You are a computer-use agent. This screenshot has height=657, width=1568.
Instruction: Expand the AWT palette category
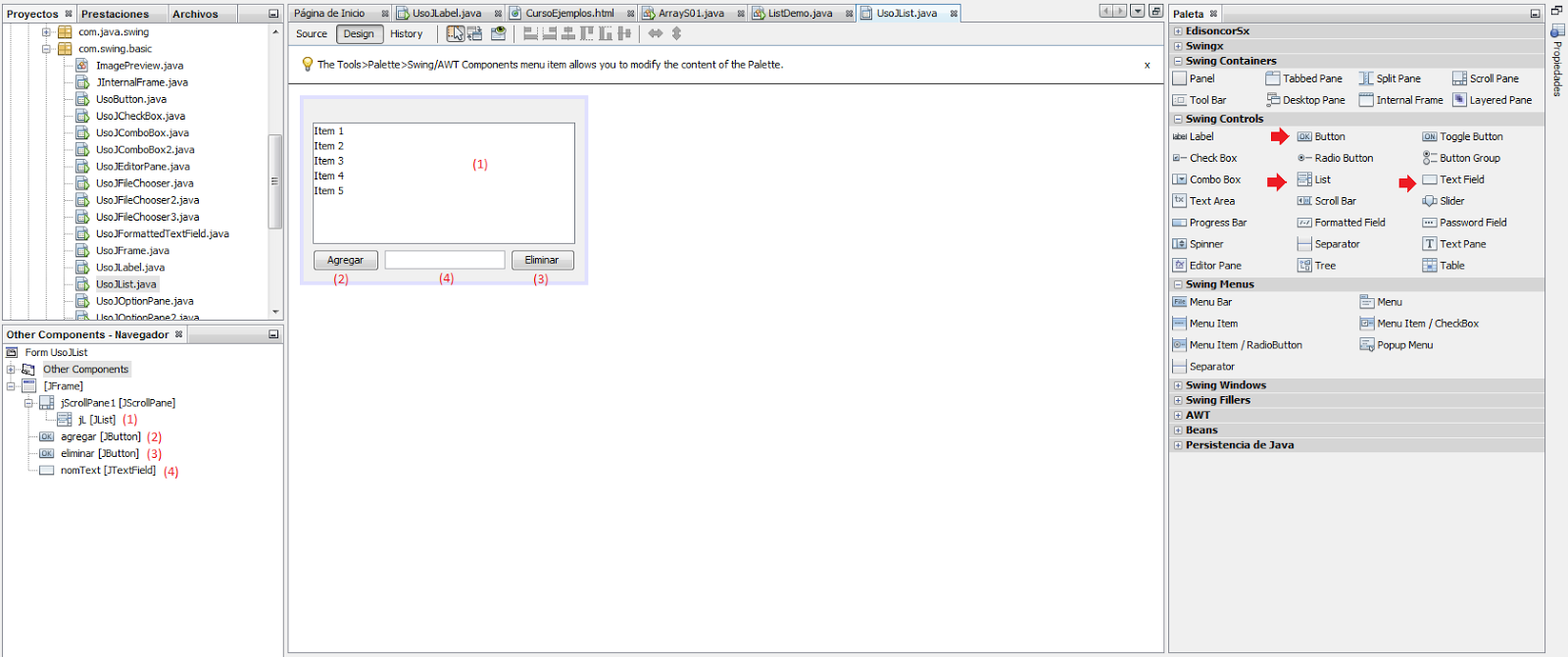[x=1178, y=415]
